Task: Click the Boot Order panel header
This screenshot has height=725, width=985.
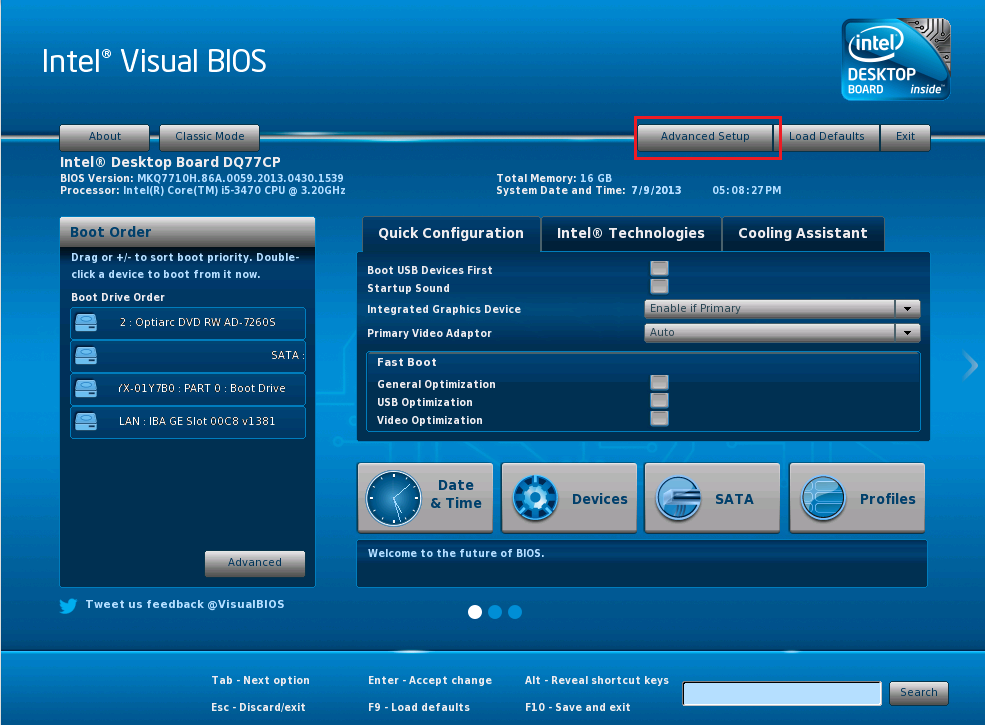Action: 187,232
